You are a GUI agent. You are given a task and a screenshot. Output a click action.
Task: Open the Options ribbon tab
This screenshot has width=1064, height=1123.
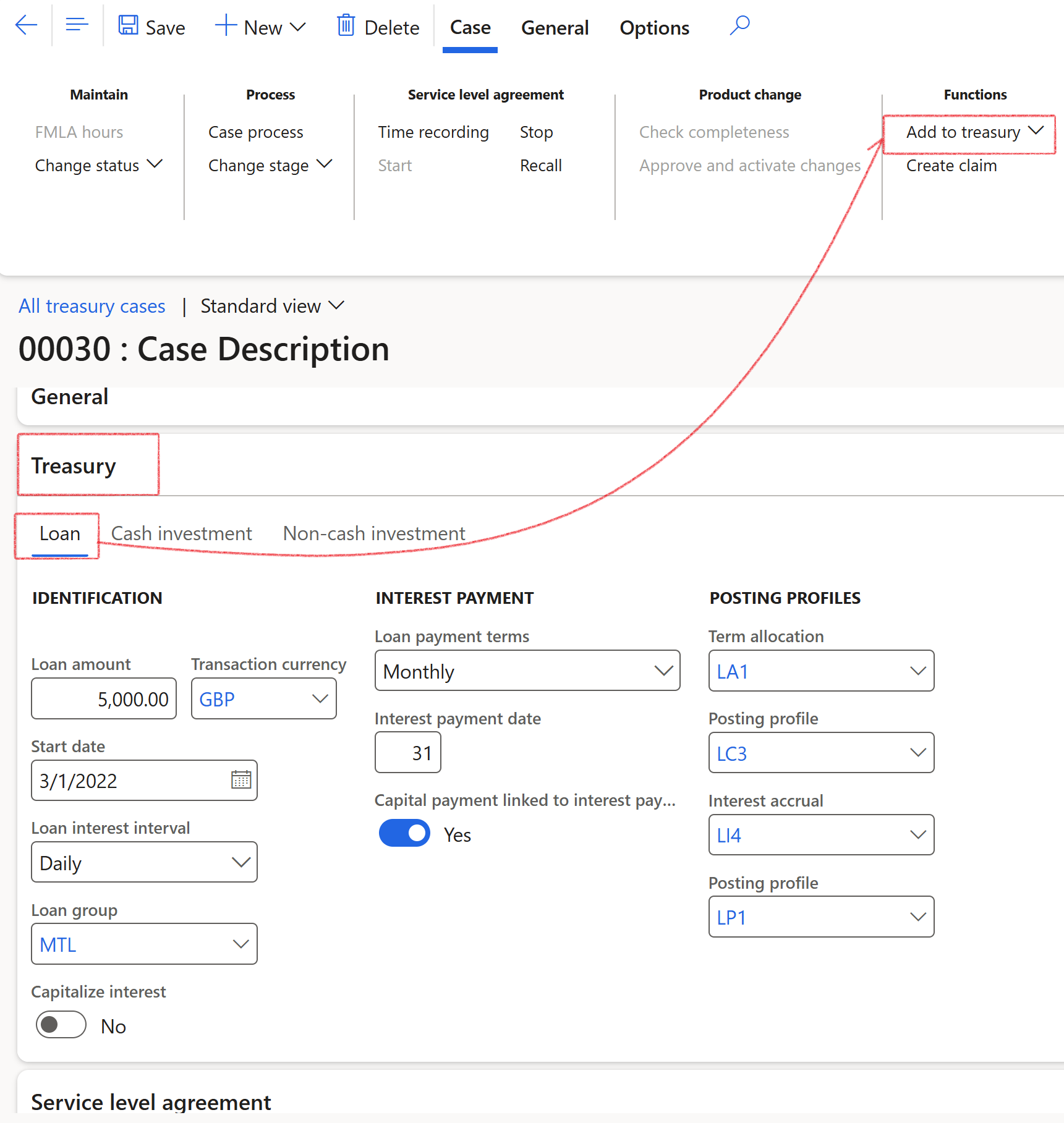tap(654, 28)
